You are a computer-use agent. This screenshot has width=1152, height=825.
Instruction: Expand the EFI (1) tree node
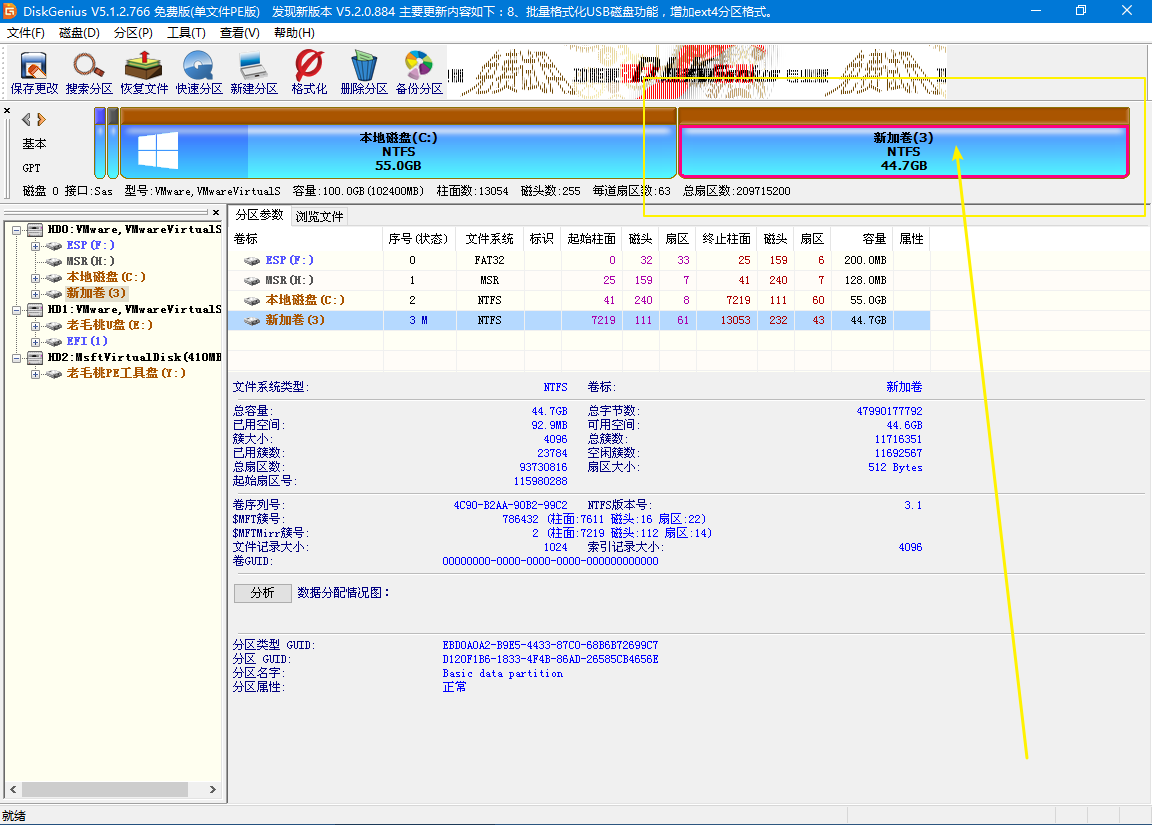pyautogui.click(x=35, y=342)
